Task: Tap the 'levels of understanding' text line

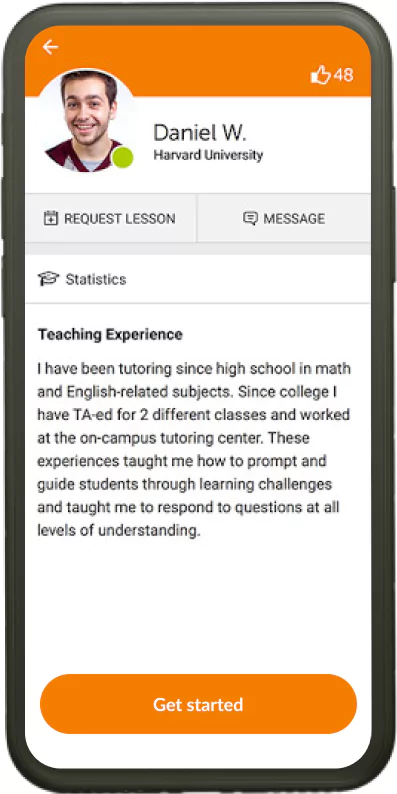Action: pyautogui.click(x=119, y=530)
